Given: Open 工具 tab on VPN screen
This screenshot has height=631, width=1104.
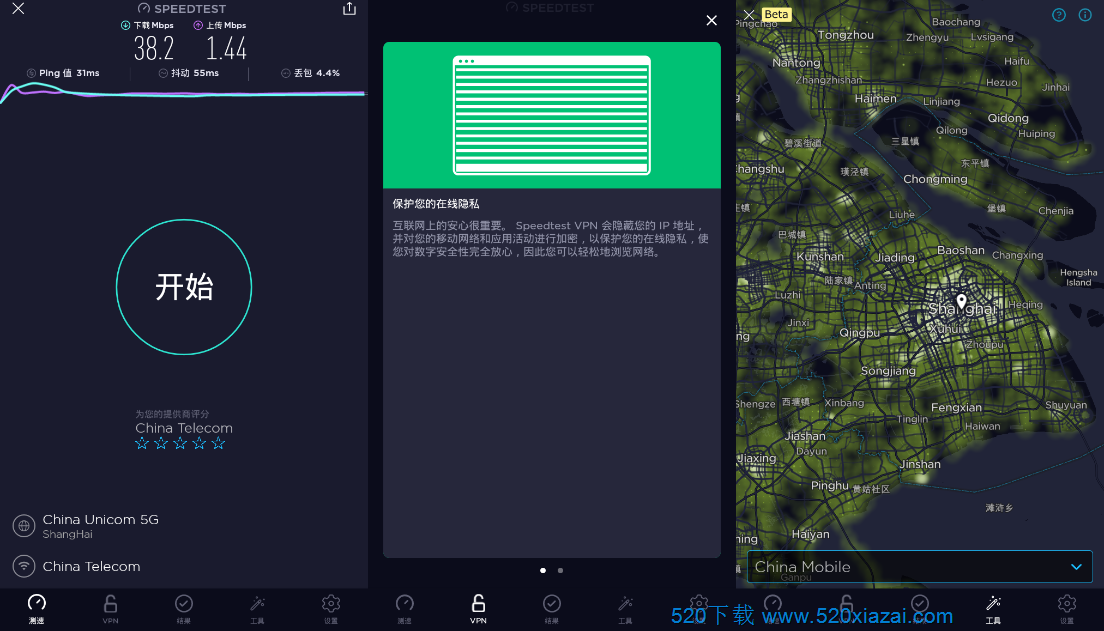Looking at the screenshot, I should 625,609.
